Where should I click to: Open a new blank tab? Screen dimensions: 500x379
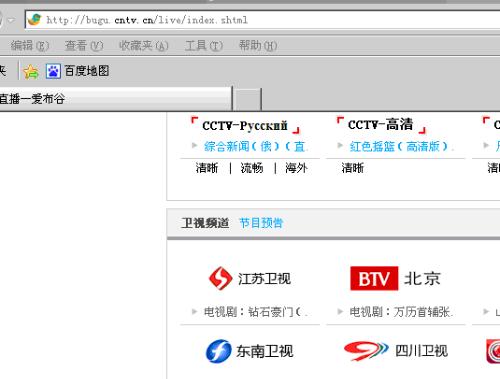tap(247, 99)
